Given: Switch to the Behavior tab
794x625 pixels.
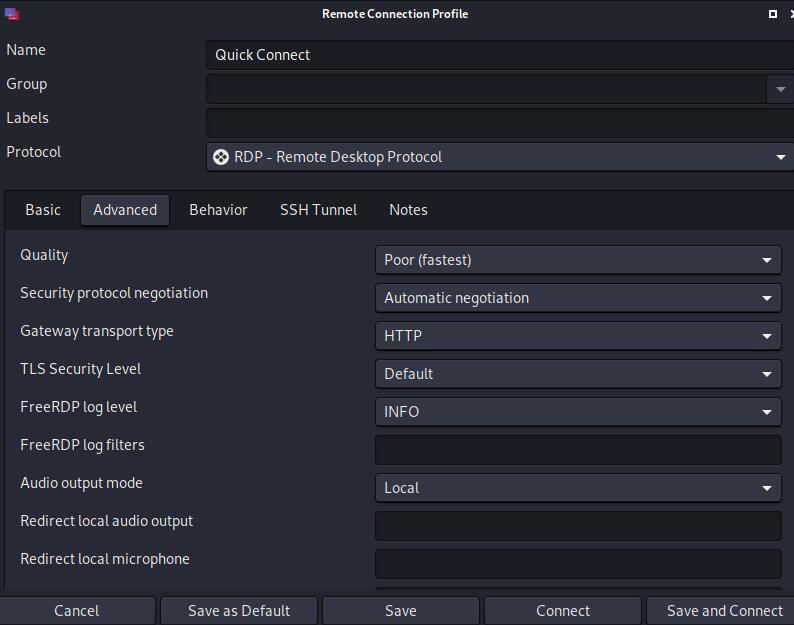Looking at the screenshot, I should tap(218, 210).
